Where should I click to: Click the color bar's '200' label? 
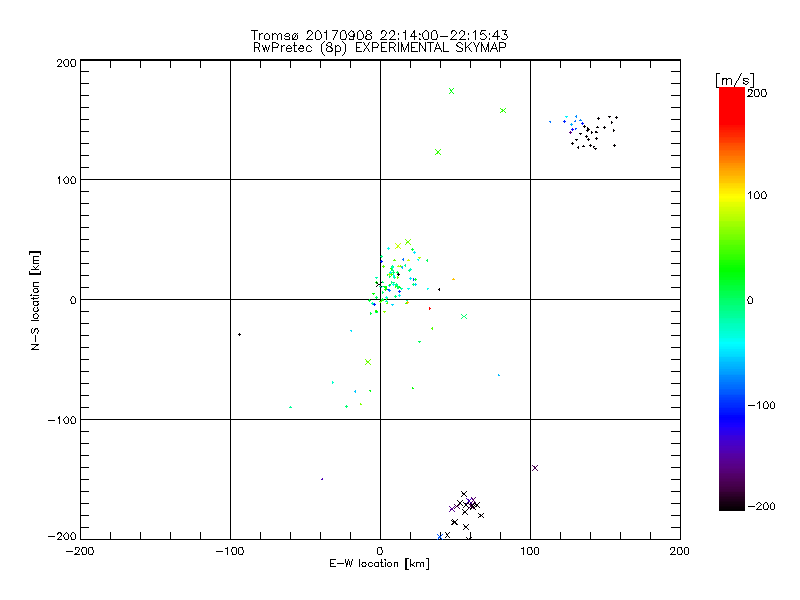click(x=757, y=93)
